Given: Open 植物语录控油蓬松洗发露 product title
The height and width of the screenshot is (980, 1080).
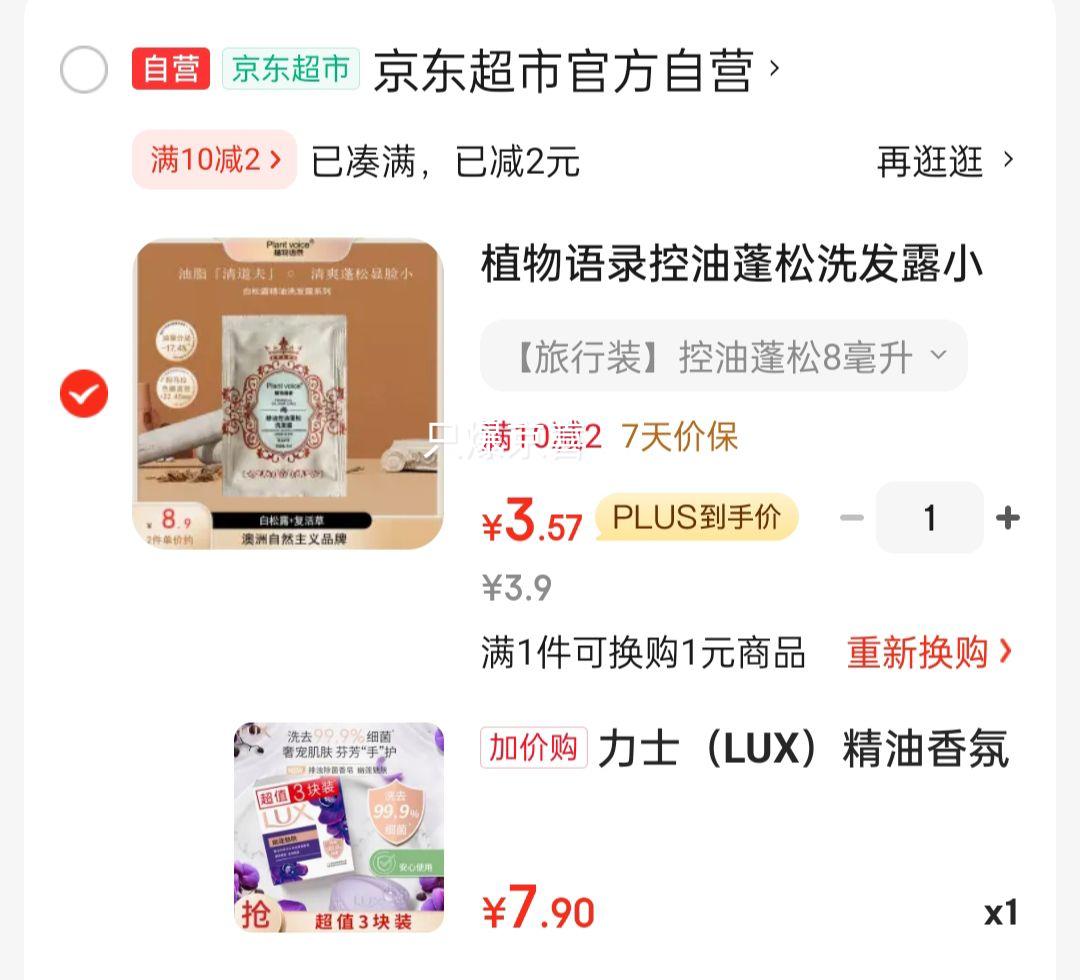Looking at the screenshot, I should point(731,264).
